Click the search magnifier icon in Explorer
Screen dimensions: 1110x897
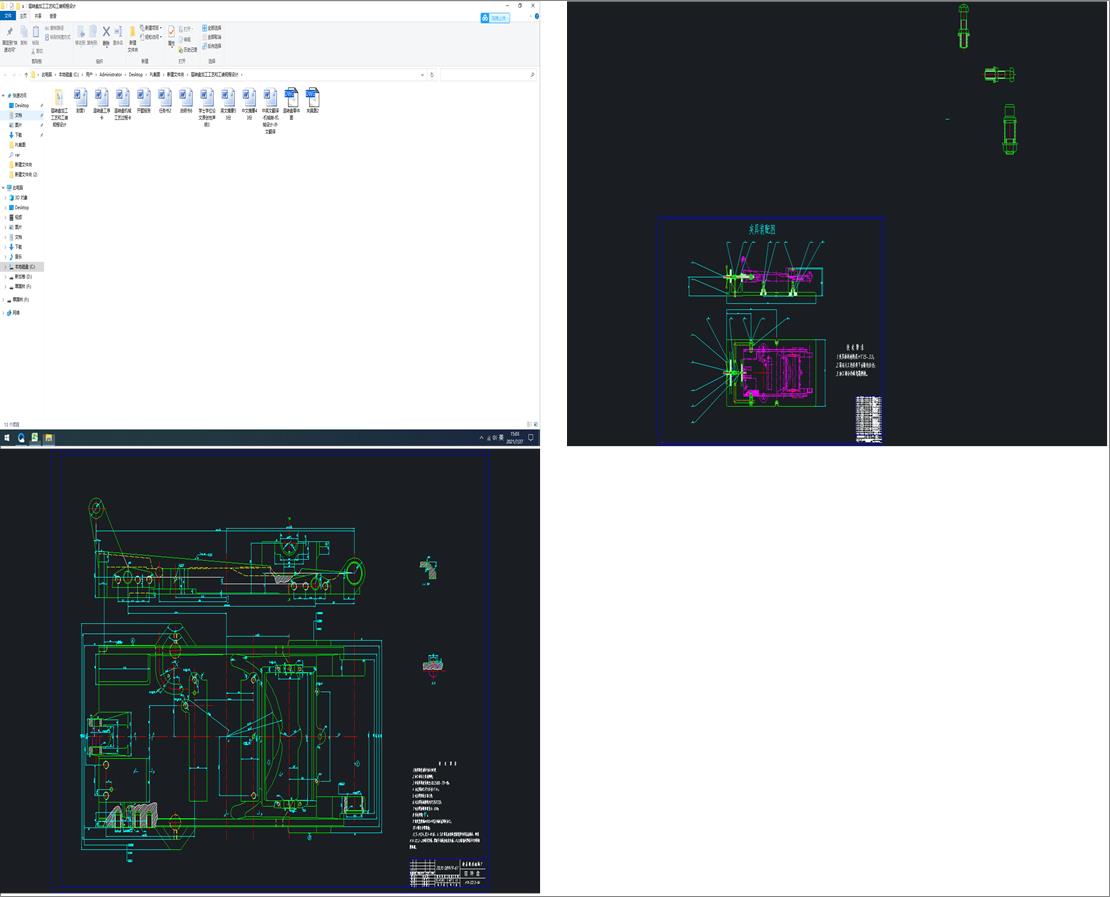[532, 74]
